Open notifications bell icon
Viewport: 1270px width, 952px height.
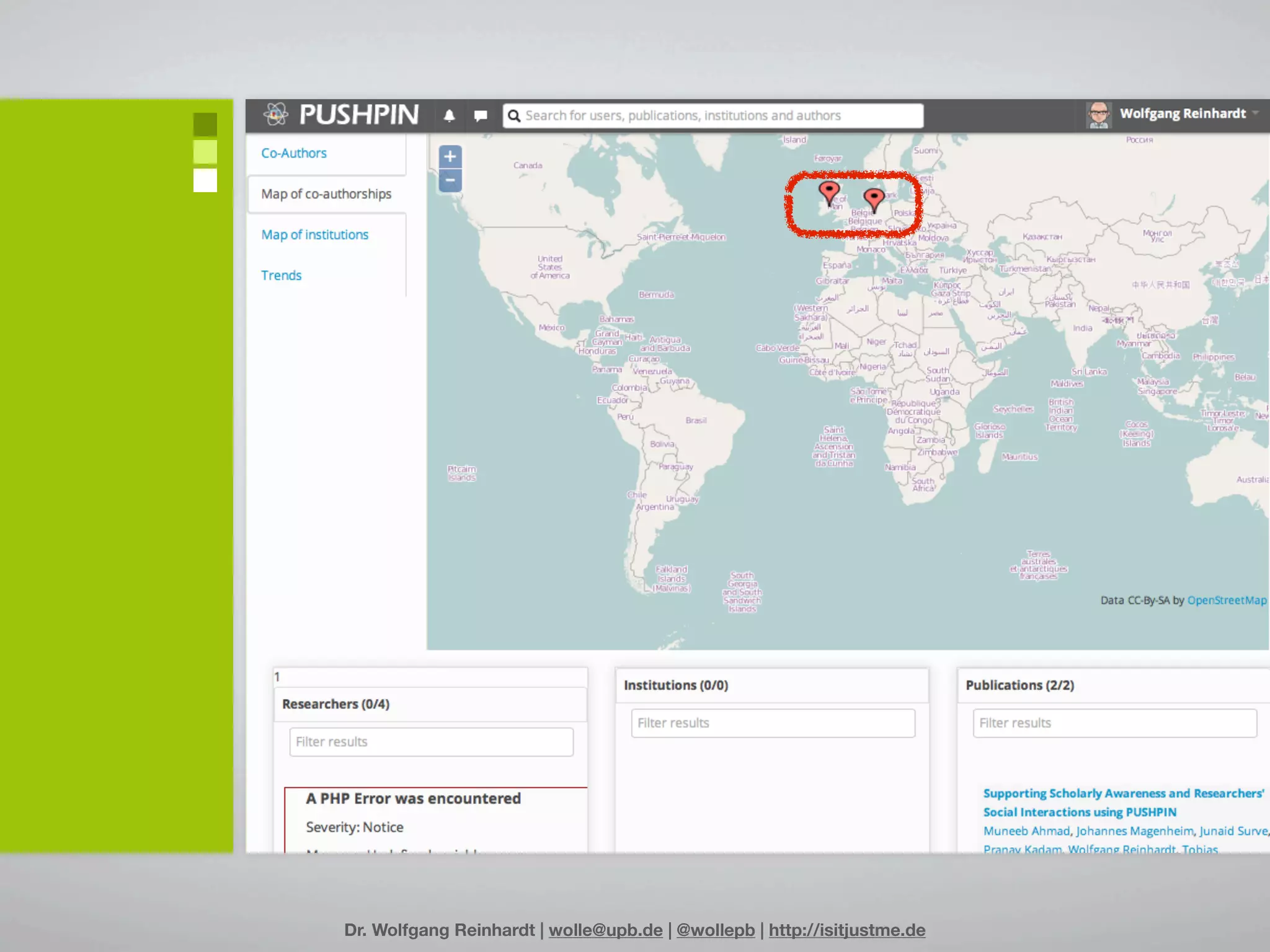pos(450,116)
